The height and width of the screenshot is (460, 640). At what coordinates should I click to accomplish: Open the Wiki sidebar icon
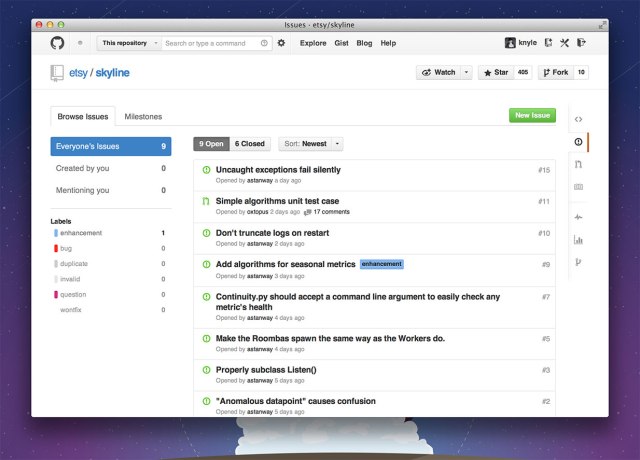point(578,187)
